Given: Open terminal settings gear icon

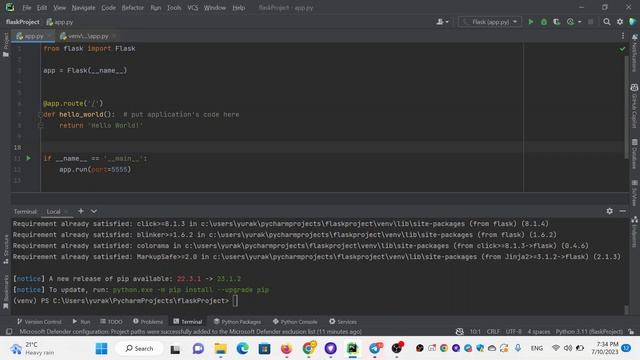Looking at the screenshot, I should point(609,211).
